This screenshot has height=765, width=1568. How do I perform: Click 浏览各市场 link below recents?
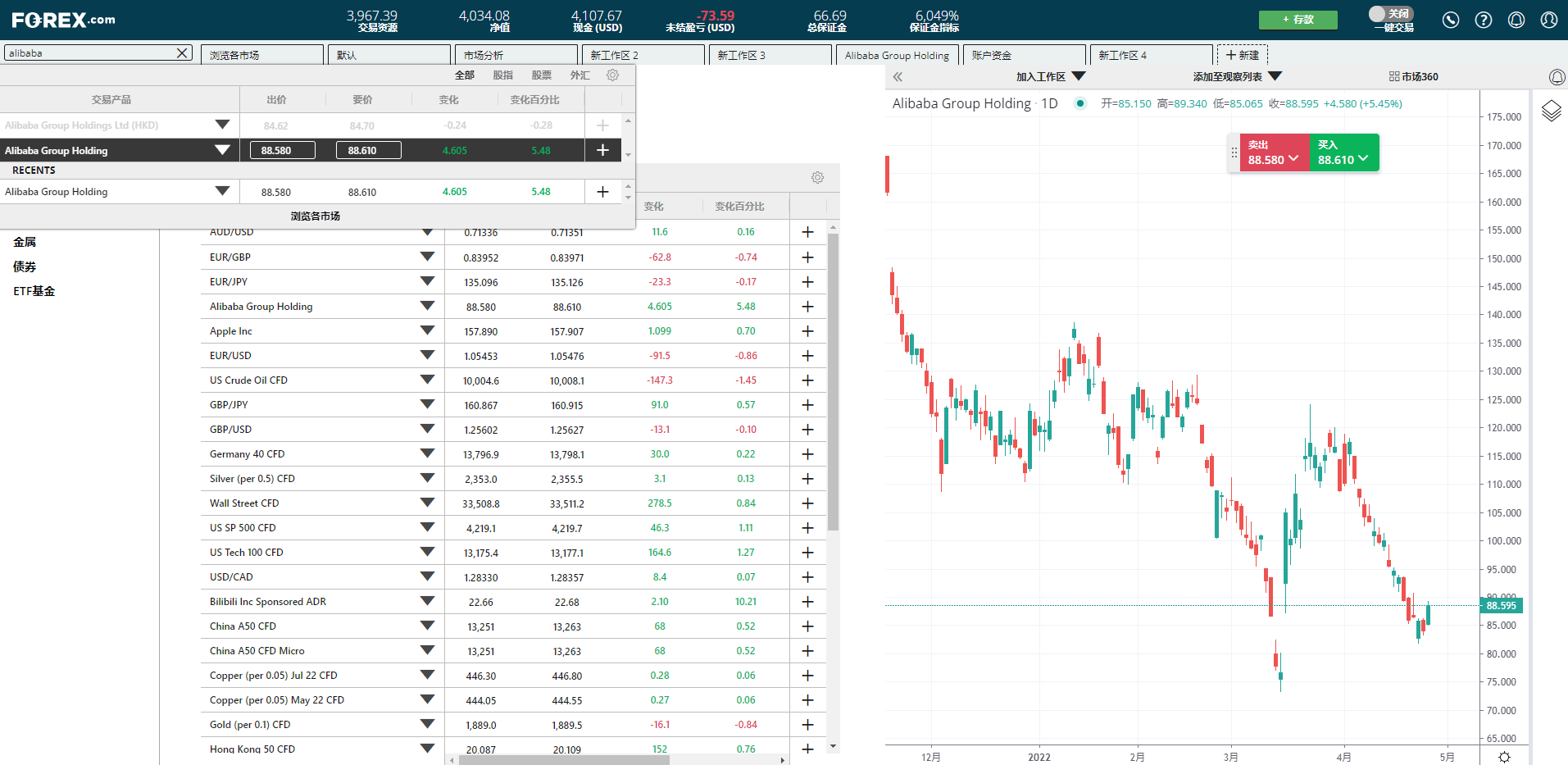point(316,216)
